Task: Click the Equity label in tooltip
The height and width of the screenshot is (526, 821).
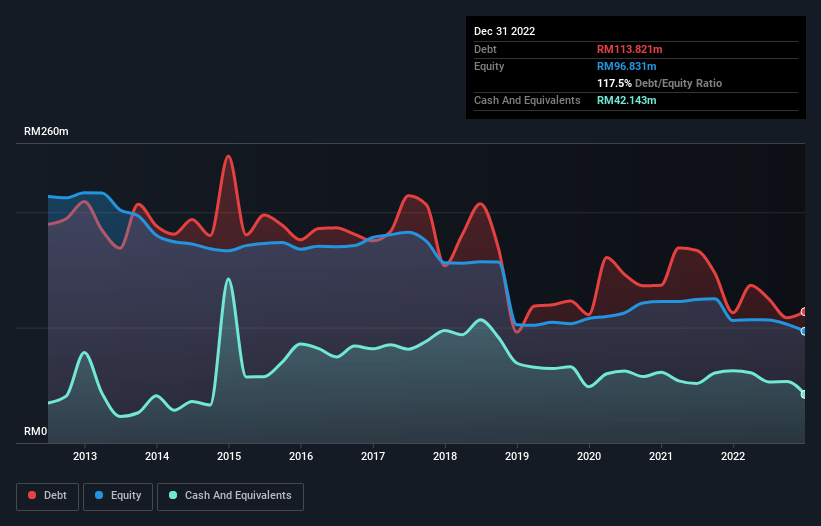Action: click(x=489, y=66)
